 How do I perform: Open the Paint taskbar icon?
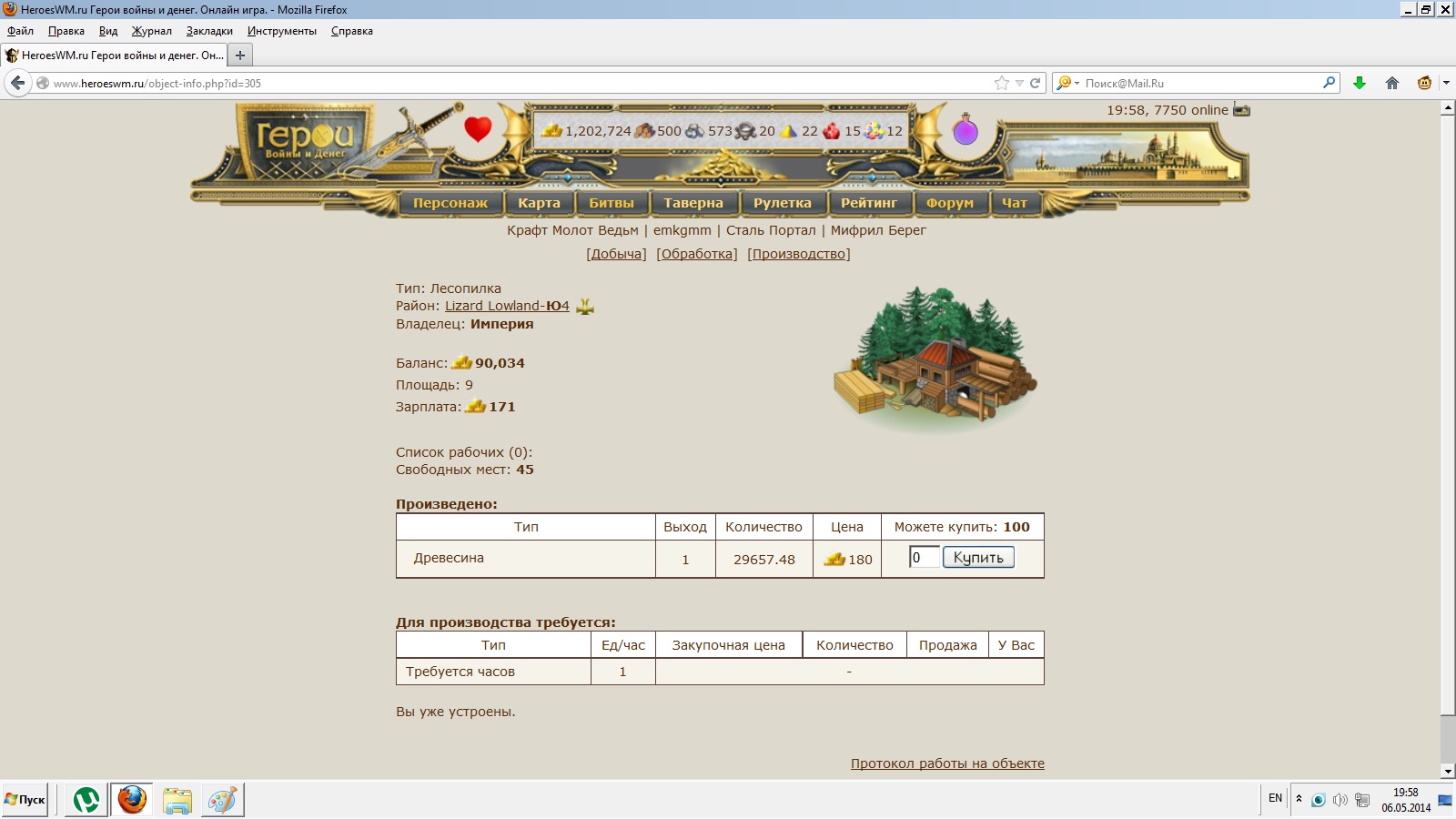(x=223, y=800)
